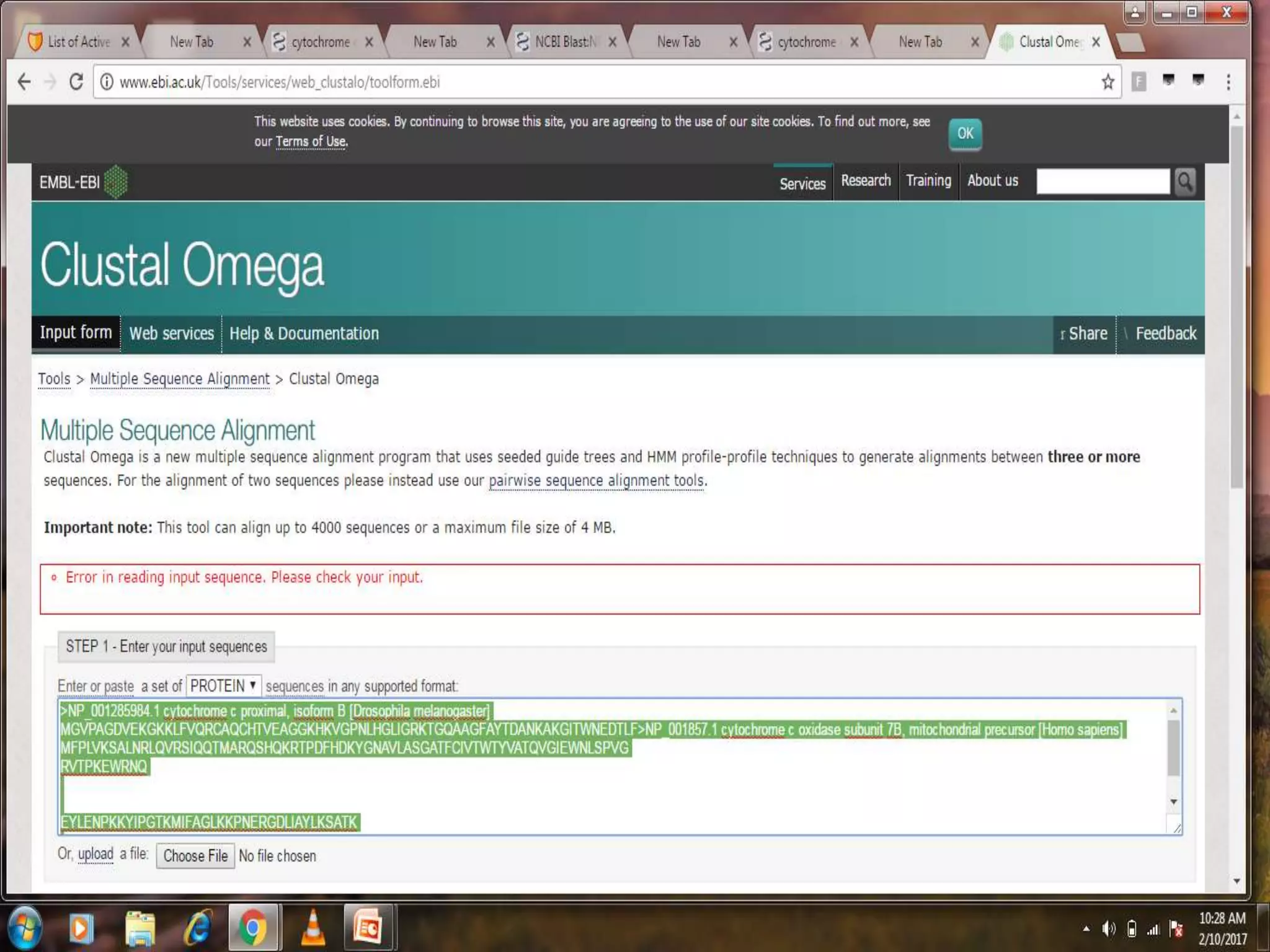Click the browser back arrow

click(x=24, y=82)
